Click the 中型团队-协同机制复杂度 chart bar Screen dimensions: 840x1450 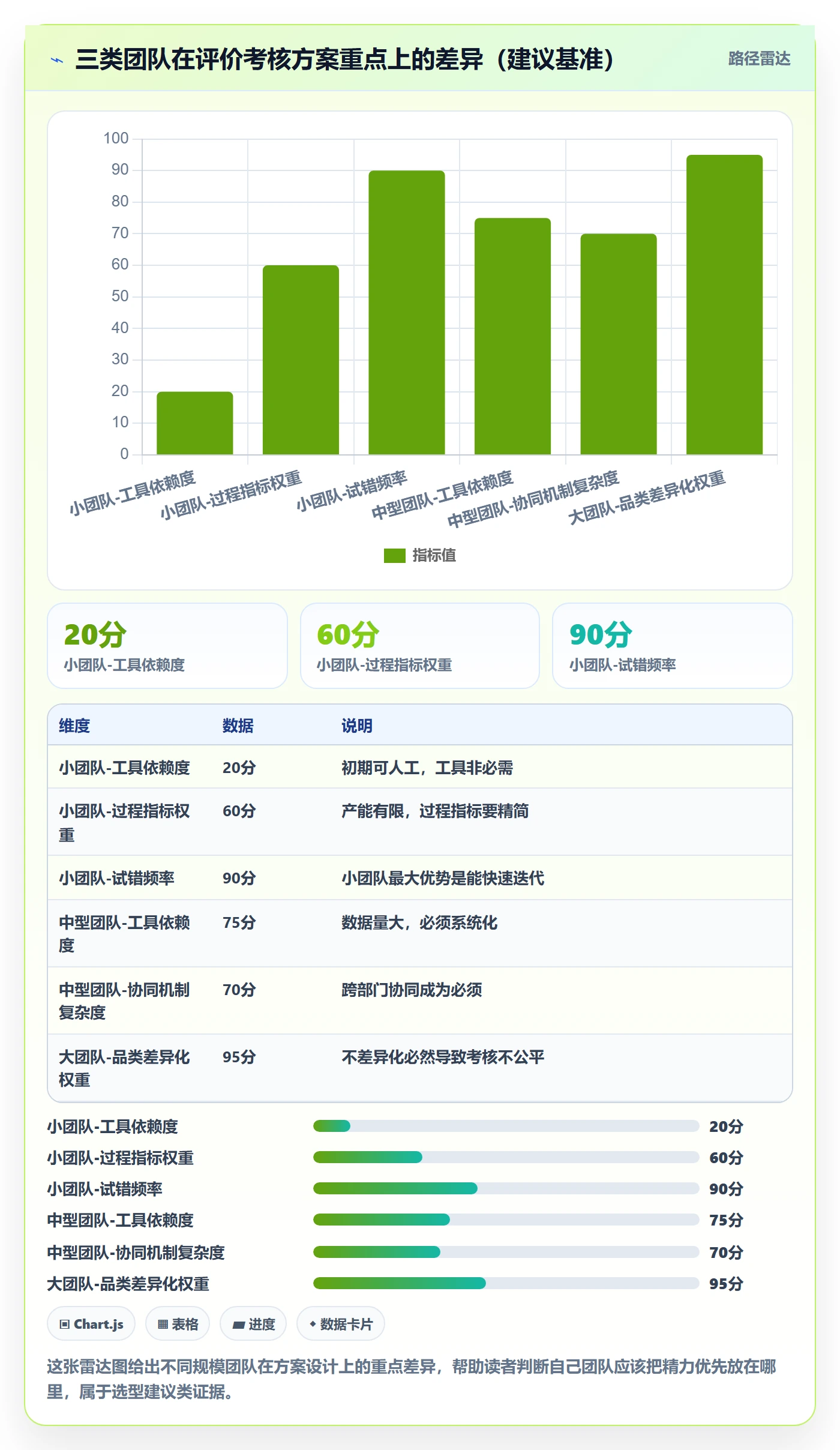pyautogui.click(x=619, y=344)
